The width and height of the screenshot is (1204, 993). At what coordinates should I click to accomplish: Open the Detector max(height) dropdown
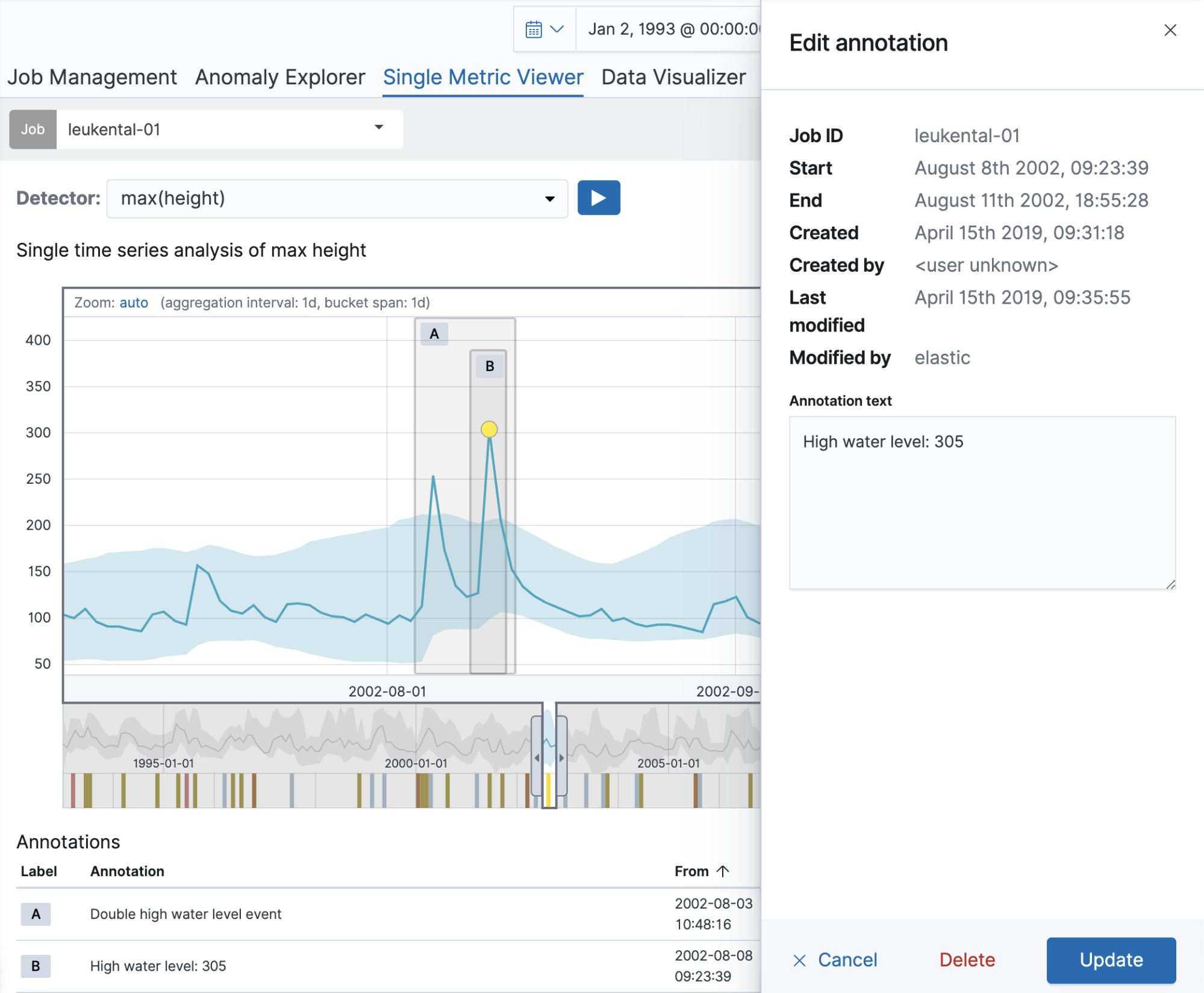coord(549,199)
